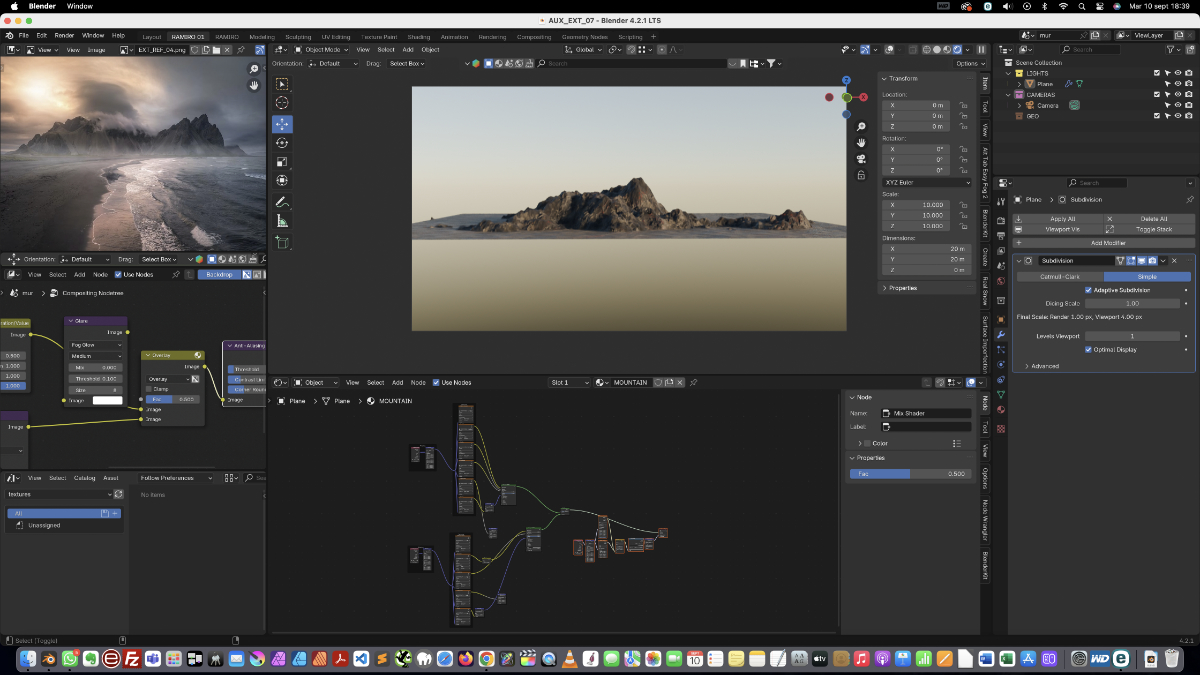
Task: Pick the Annotate pencil tool
Action: click(282, 201)
